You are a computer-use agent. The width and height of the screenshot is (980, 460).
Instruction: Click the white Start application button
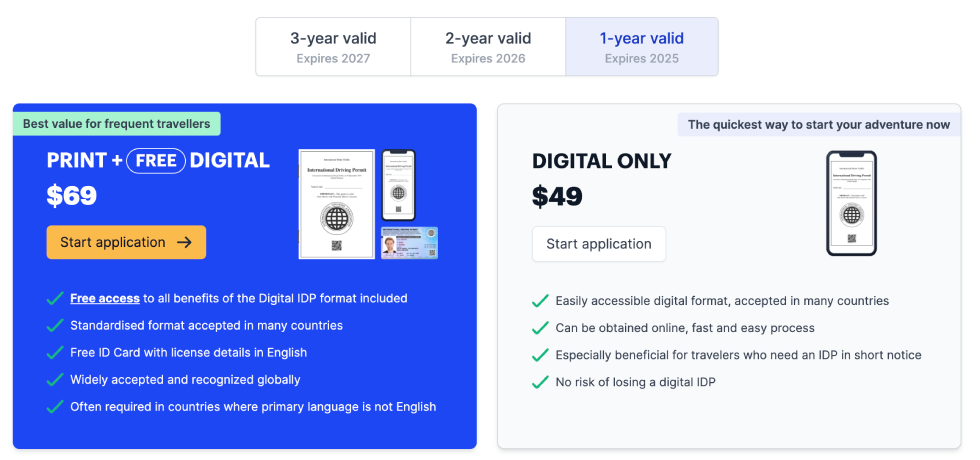599,244
